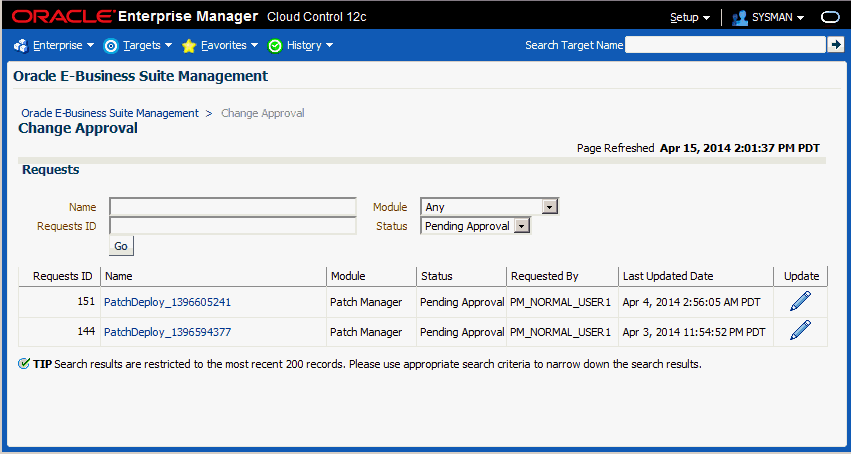The image size is (851, 454).
Task: Open the SYSMAN user menu
Action: click(x=778, y=17)
